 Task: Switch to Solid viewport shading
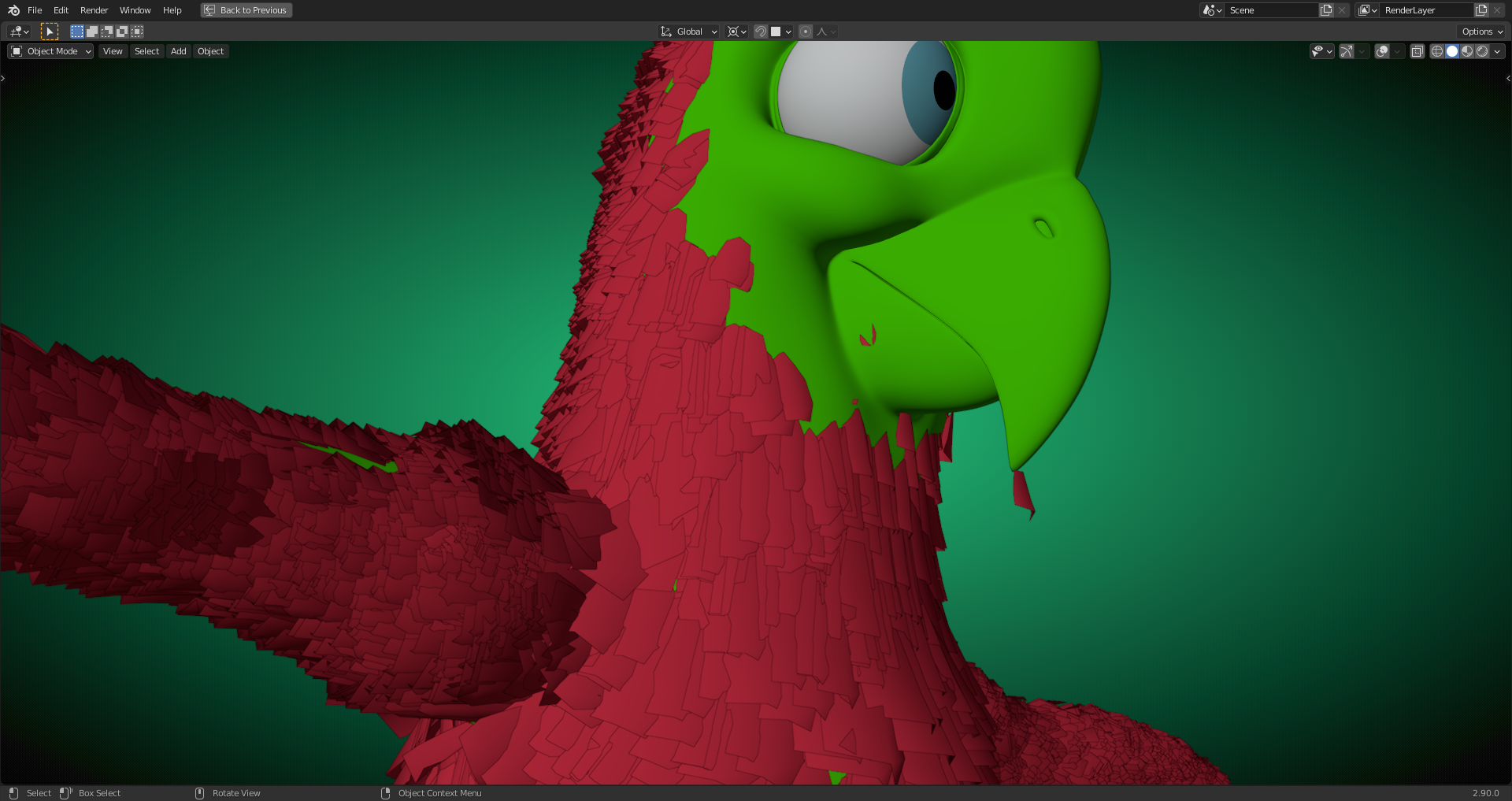[1452, 51]
